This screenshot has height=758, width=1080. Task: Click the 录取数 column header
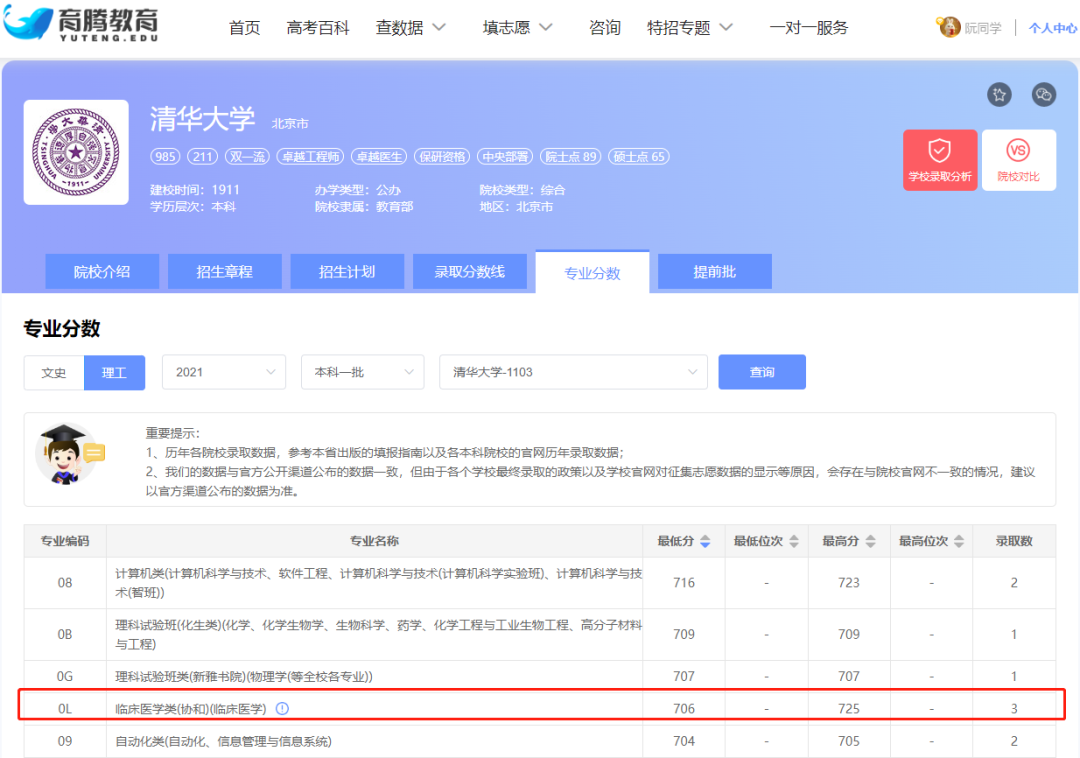(1014, 541)
